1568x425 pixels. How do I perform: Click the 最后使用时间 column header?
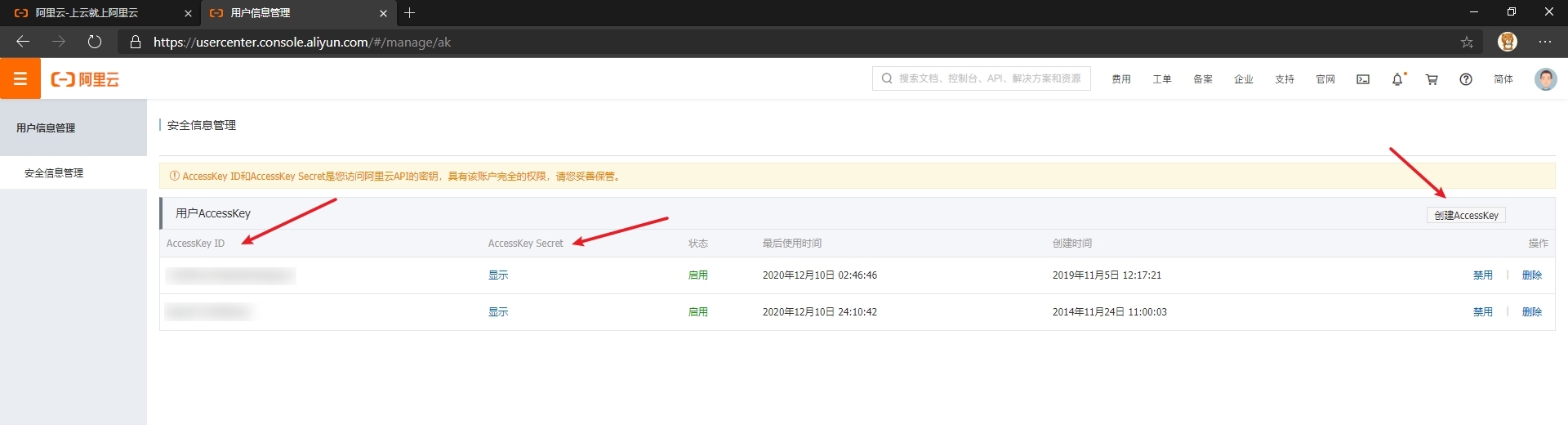pyautogui.click(x=792, y=244)
